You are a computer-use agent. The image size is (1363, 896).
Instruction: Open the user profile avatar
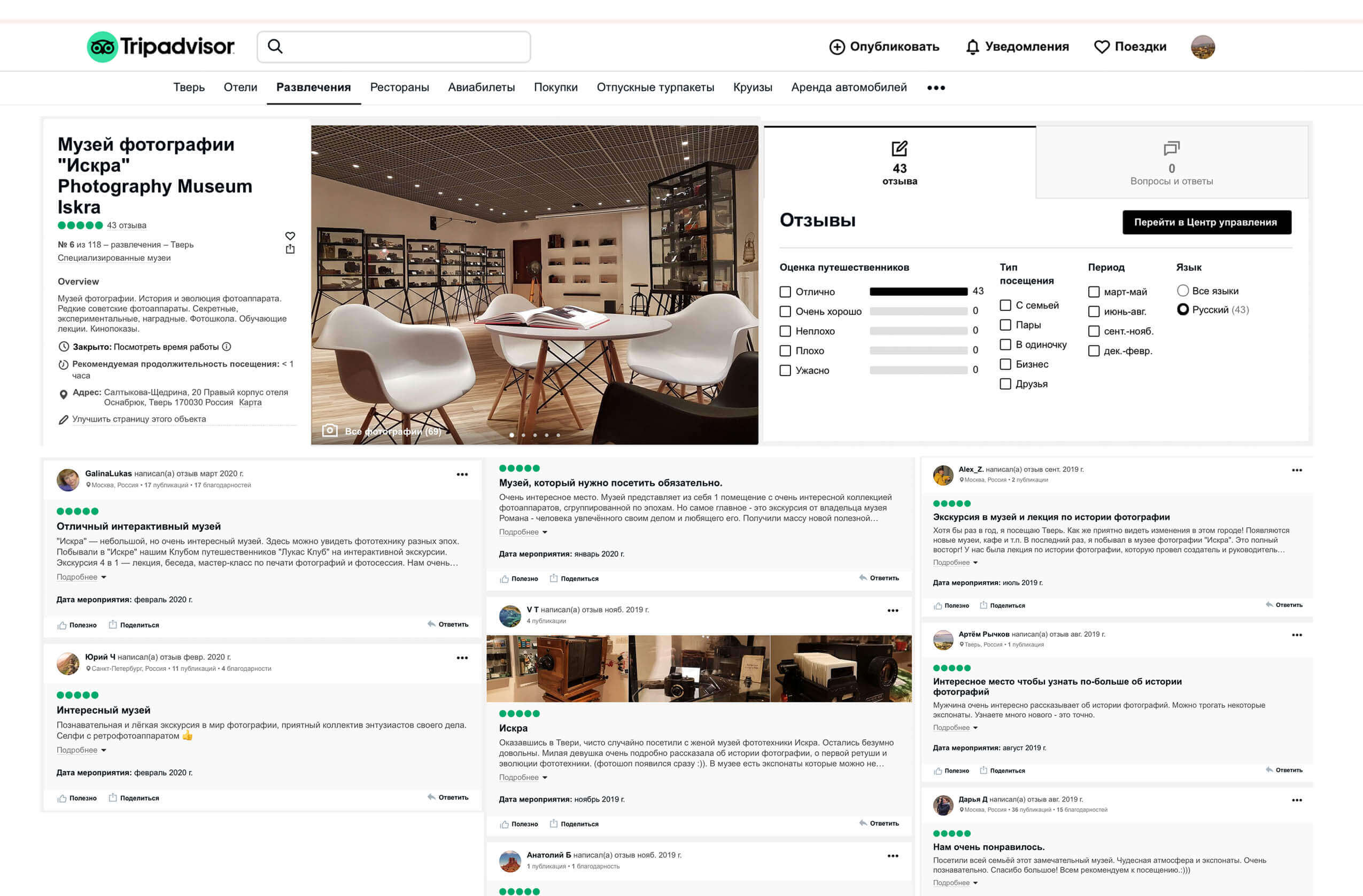tap(1203, 47)
